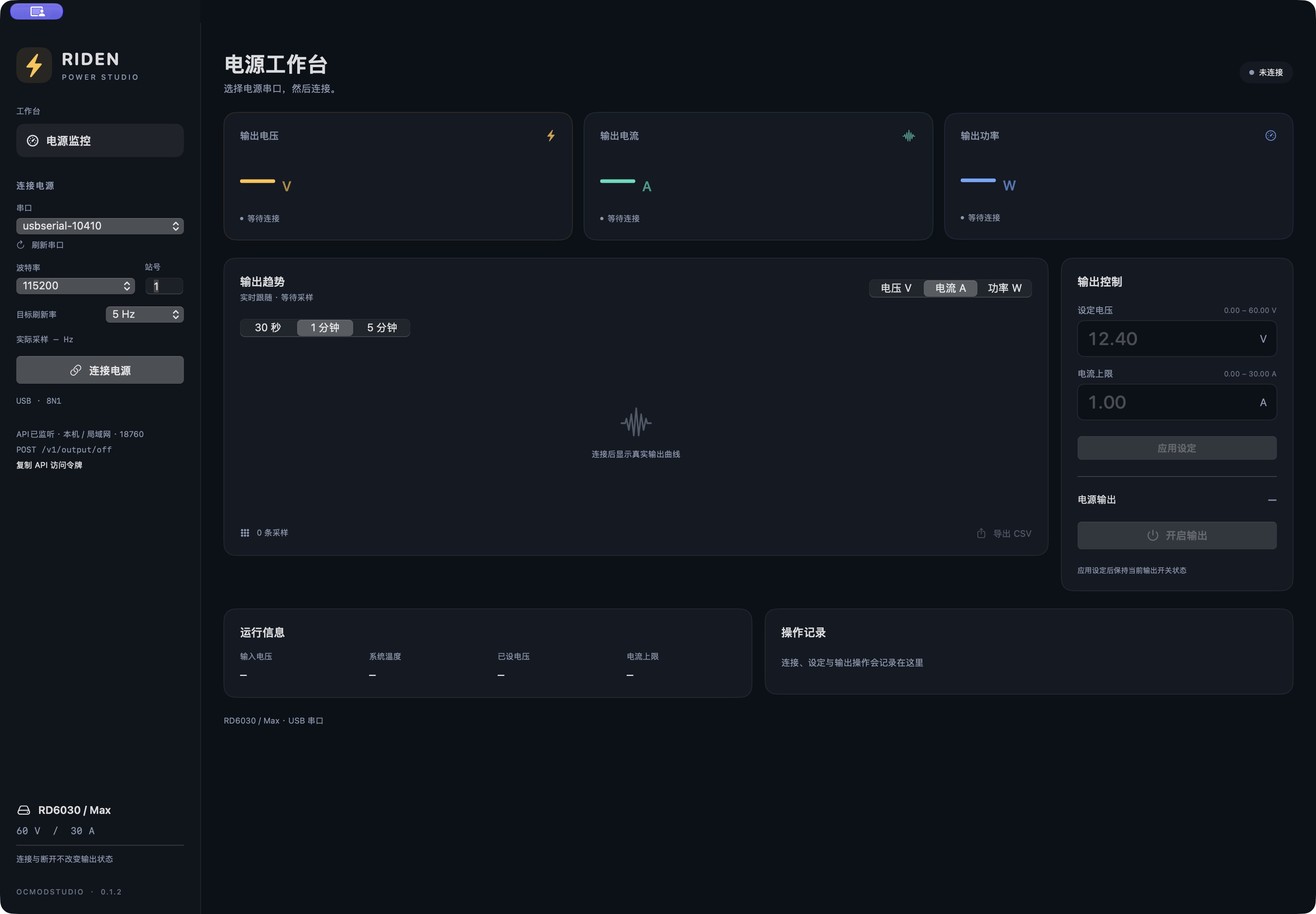Click the 操作记录 placeholder text
The height and width of the screenshot is (914, 1316).
click(852, 663)
